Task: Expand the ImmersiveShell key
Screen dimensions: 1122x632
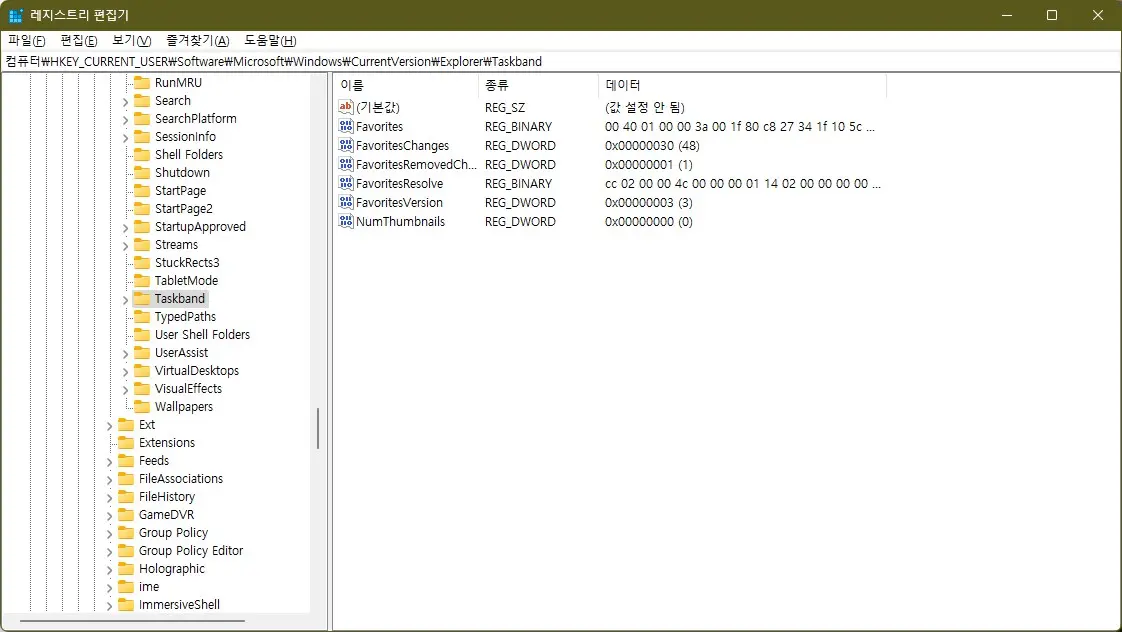Action: (109, 606)
